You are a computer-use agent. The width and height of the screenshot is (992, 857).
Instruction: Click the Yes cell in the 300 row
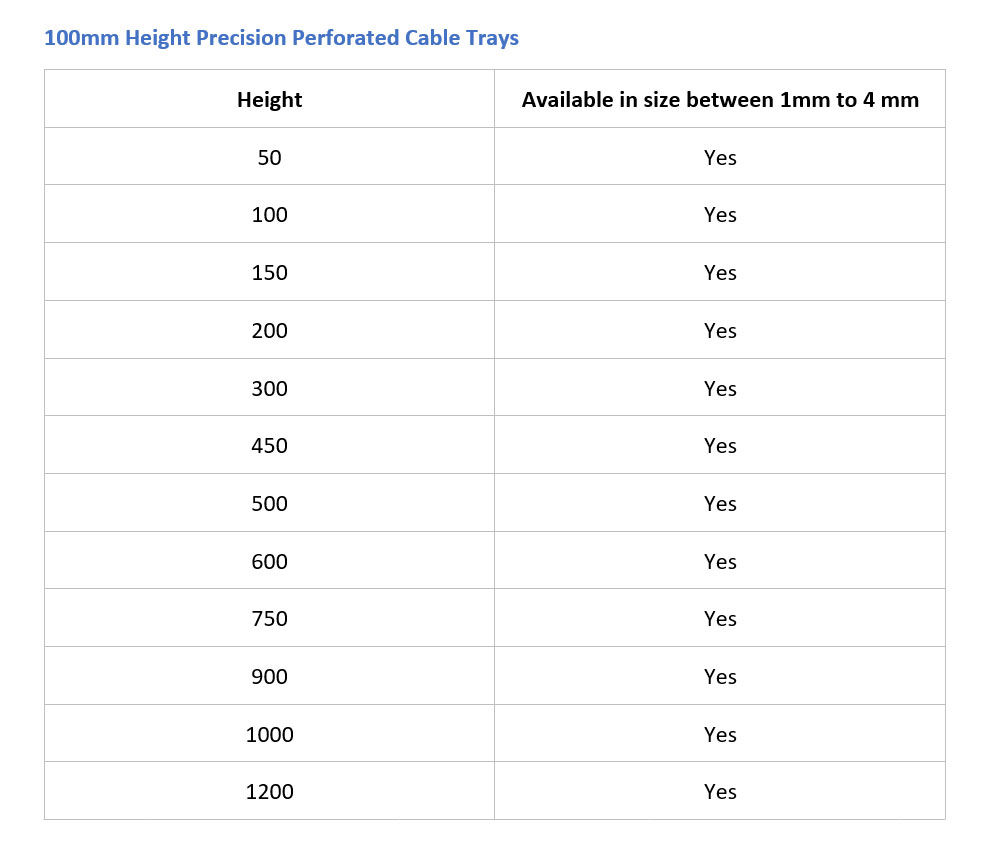pyautogui.click(x=720, y=388)
